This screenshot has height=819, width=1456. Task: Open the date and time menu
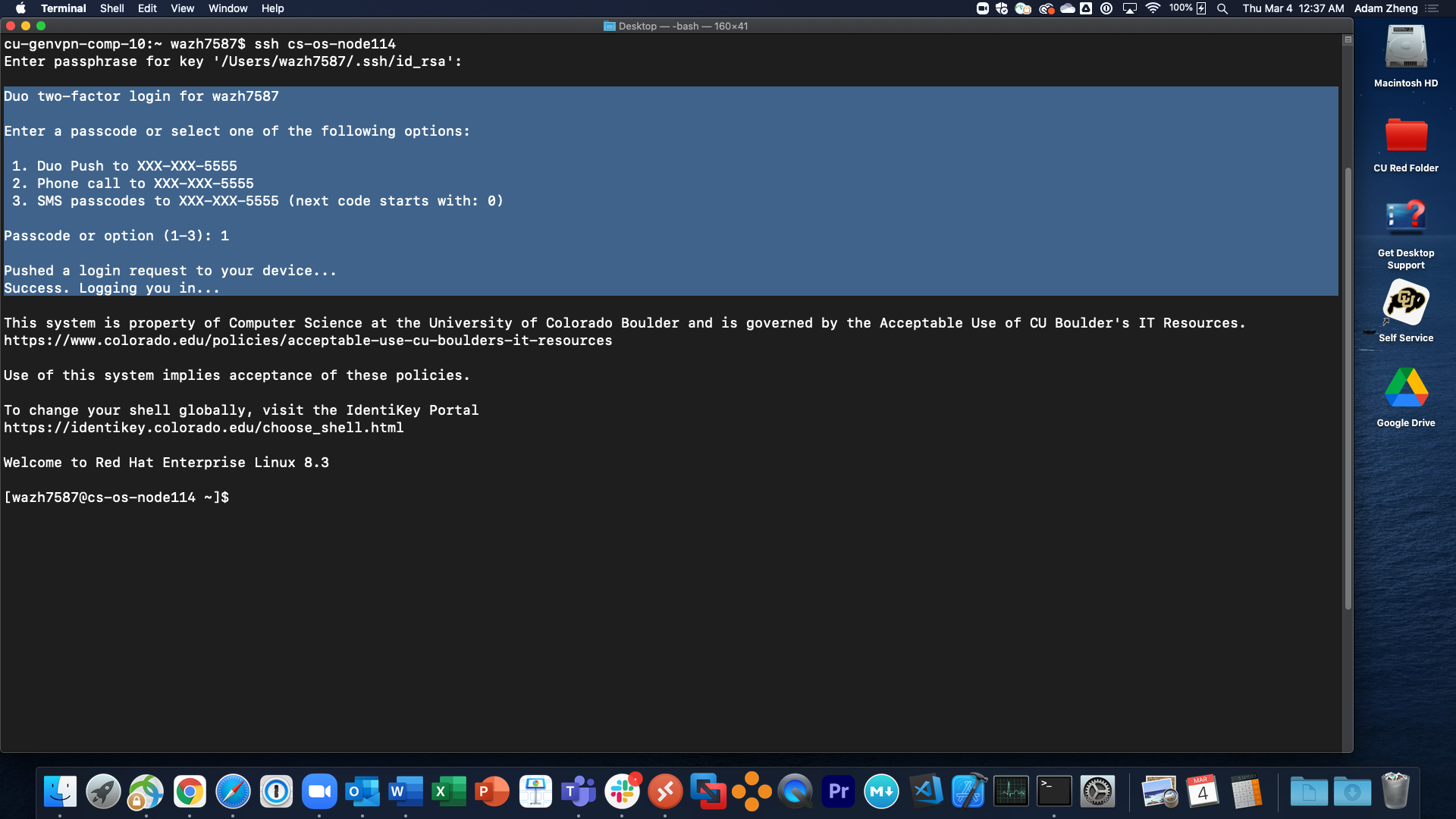[x=1293, y=8]
